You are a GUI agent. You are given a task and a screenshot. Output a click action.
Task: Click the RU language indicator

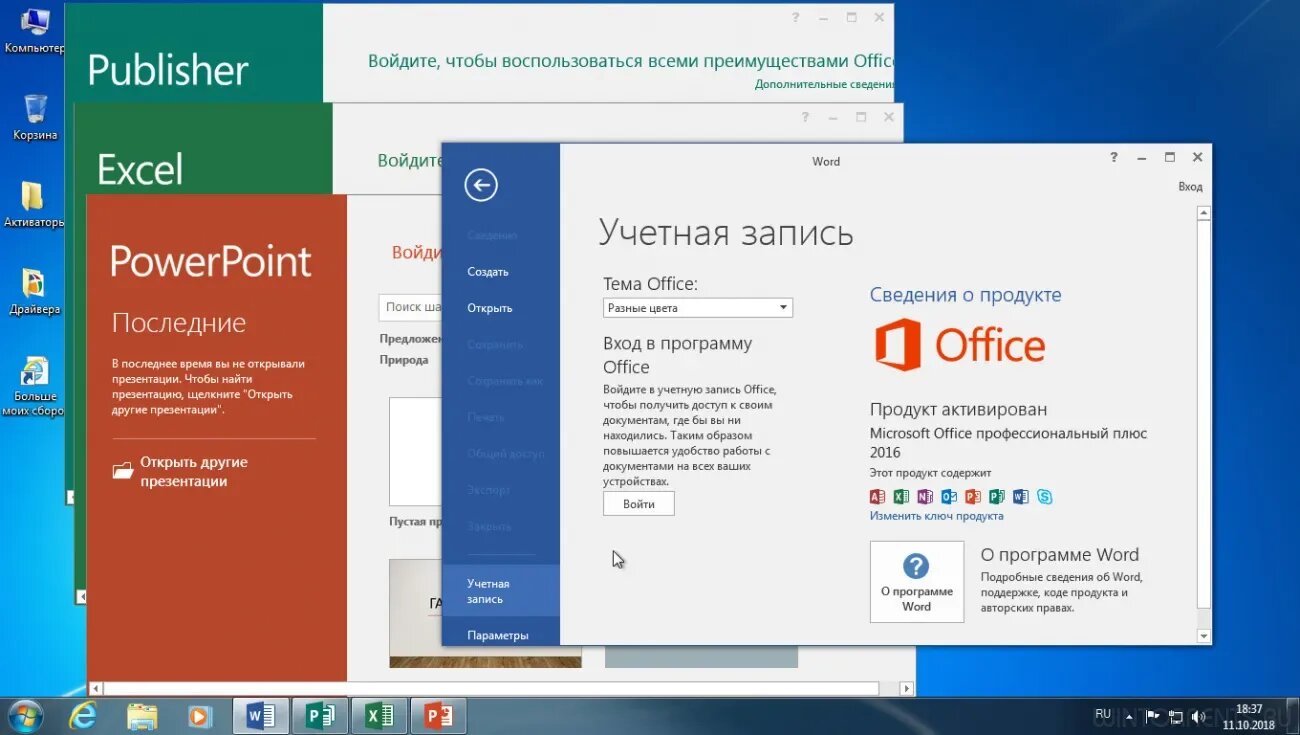[1103, 714]
